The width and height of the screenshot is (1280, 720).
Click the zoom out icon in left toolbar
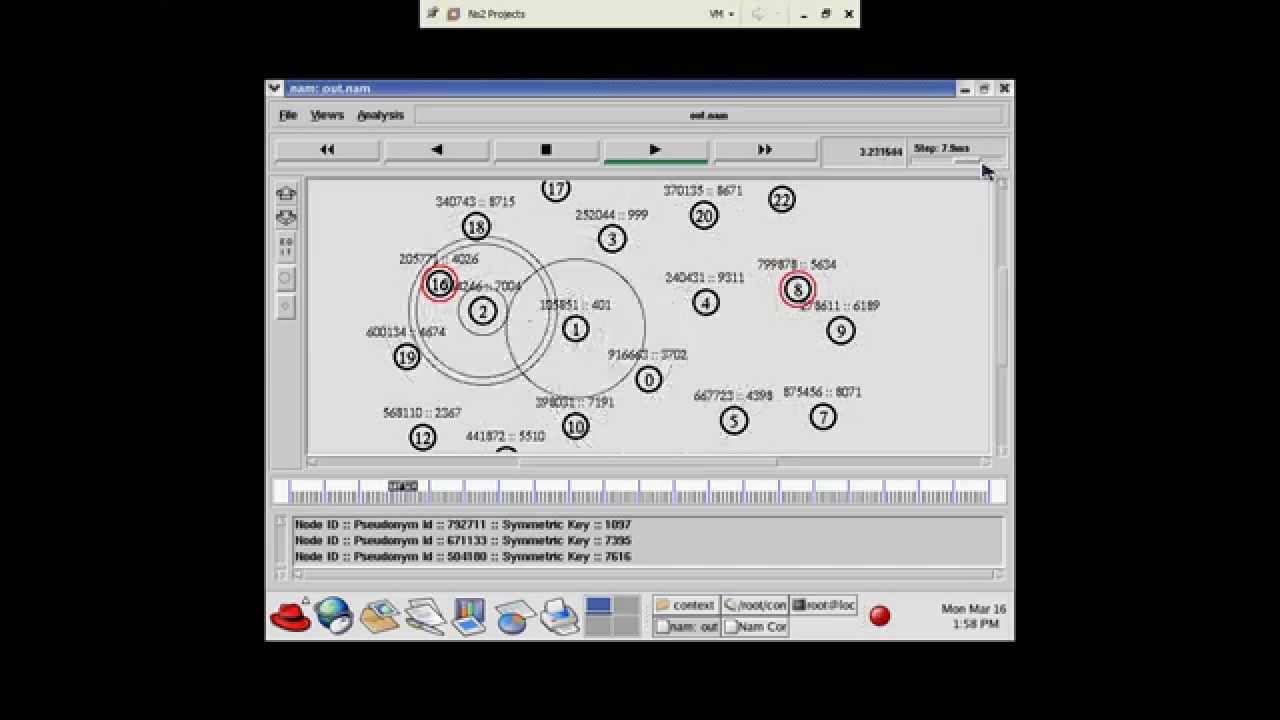click(286, 217)
